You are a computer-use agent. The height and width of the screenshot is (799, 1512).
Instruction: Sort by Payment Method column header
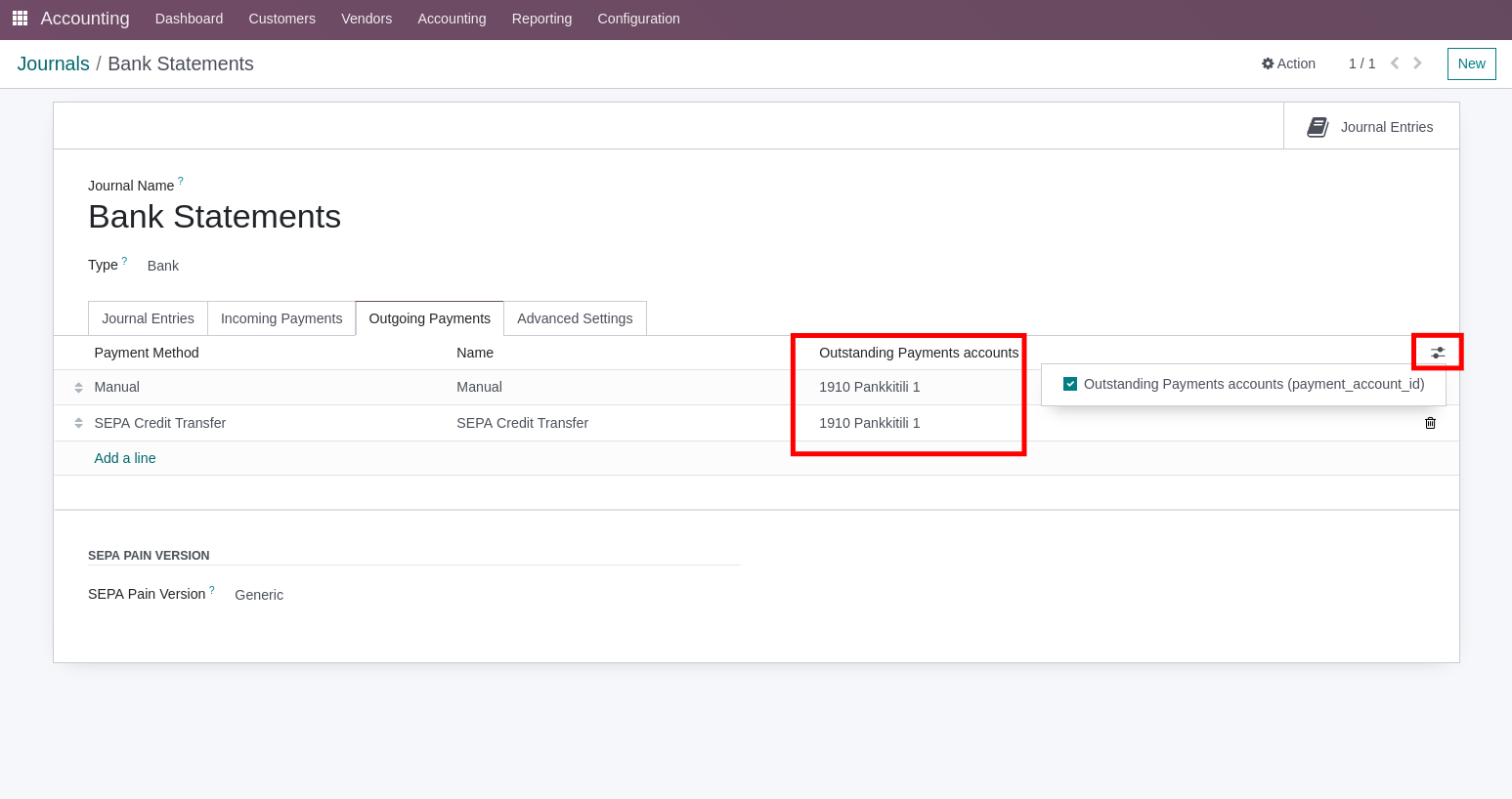[x=147, y=353]
